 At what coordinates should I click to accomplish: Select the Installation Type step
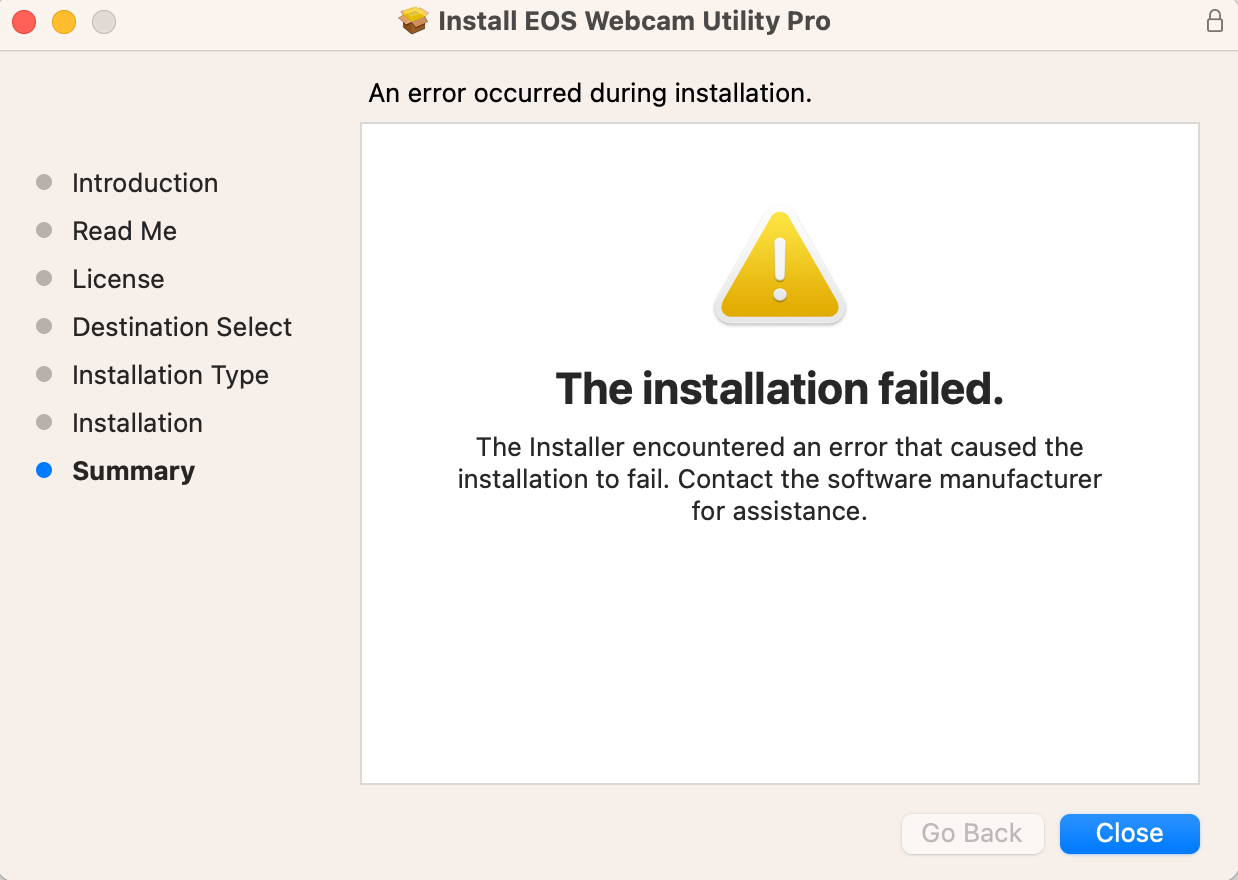[170, 374]
